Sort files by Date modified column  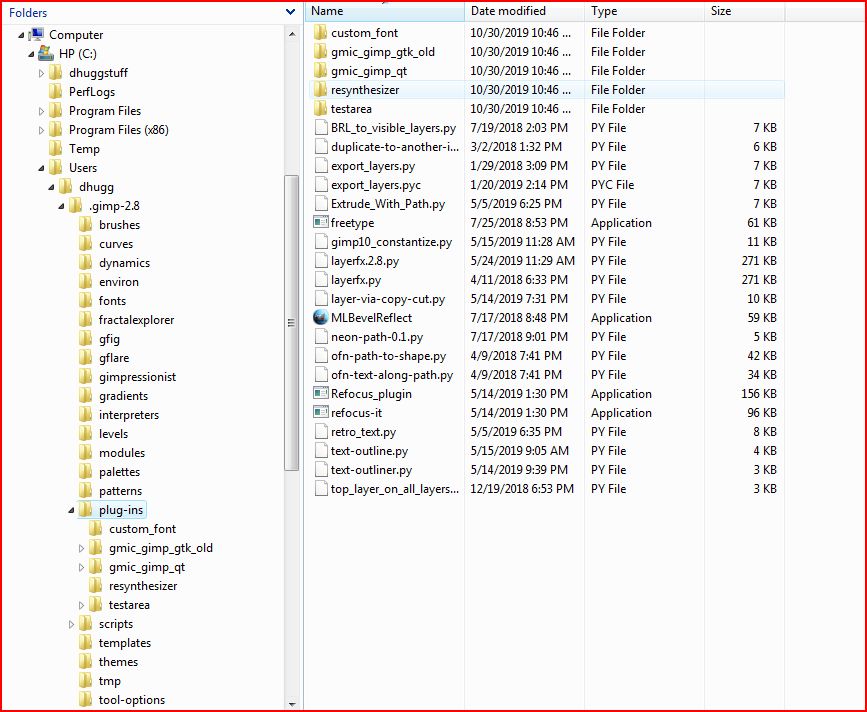tap(524, 11)
